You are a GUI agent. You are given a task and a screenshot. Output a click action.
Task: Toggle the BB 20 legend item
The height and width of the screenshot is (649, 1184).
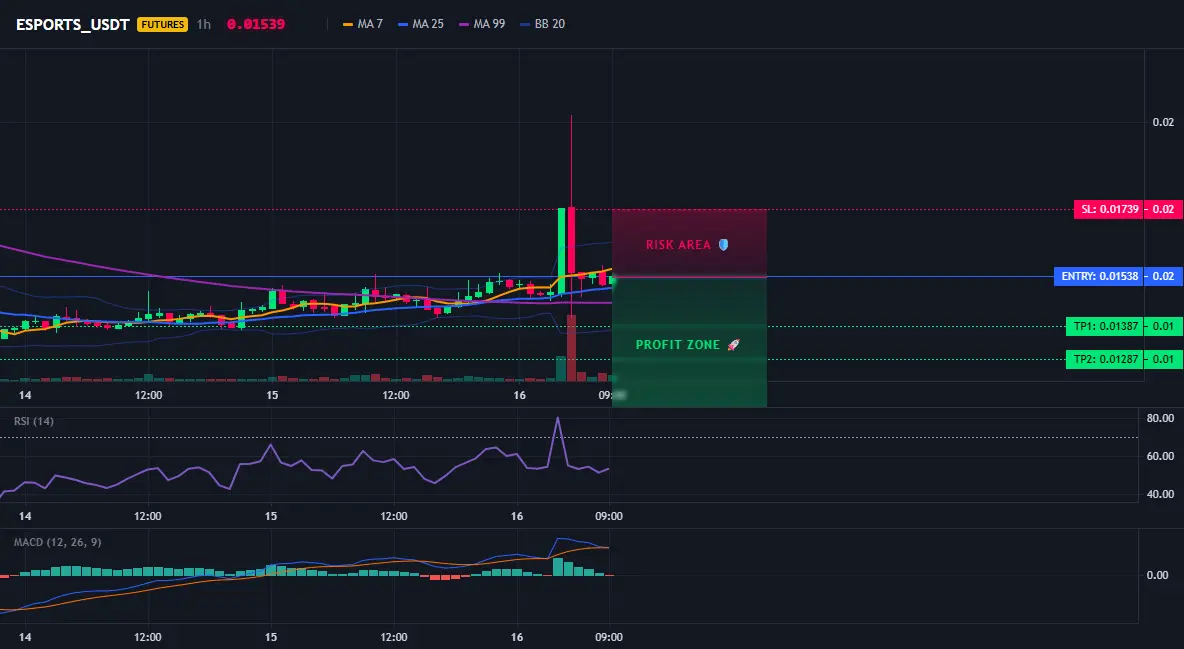[542, 24]
